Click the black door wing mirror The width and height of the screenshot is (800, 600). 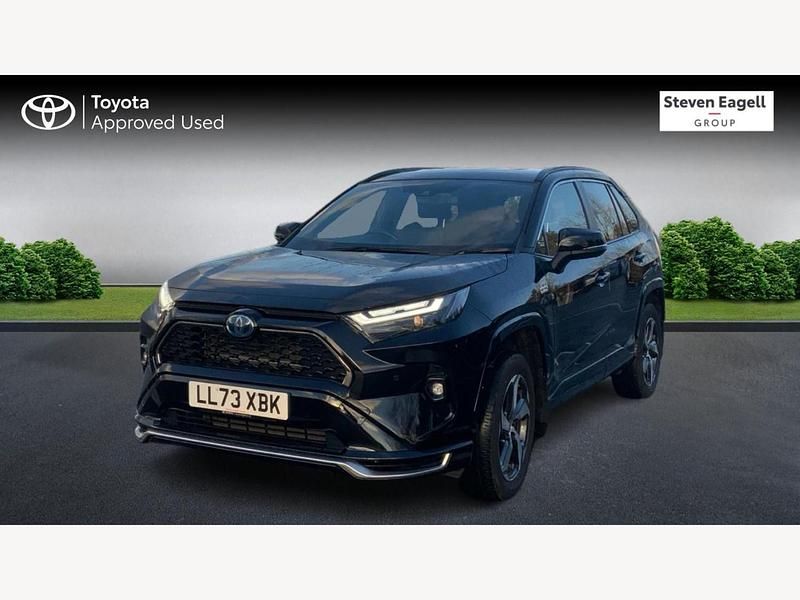579,246
